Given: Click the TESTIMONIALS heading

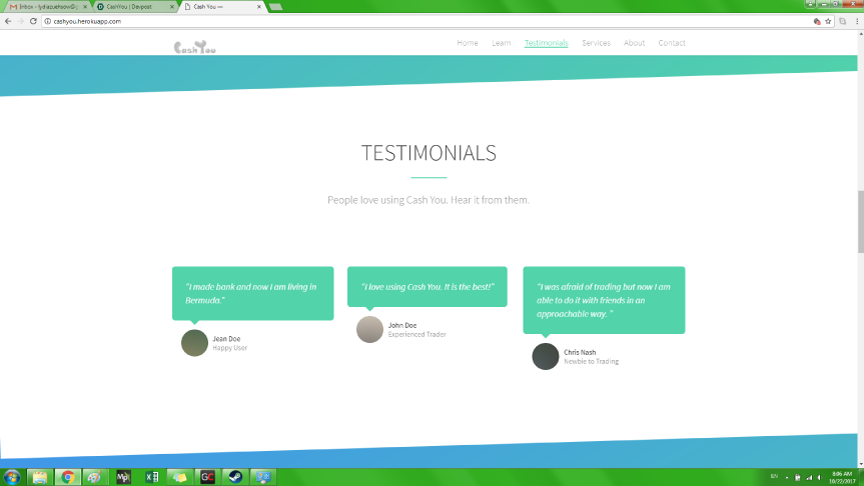Looking at the screenshot, I should click(429, 153).
